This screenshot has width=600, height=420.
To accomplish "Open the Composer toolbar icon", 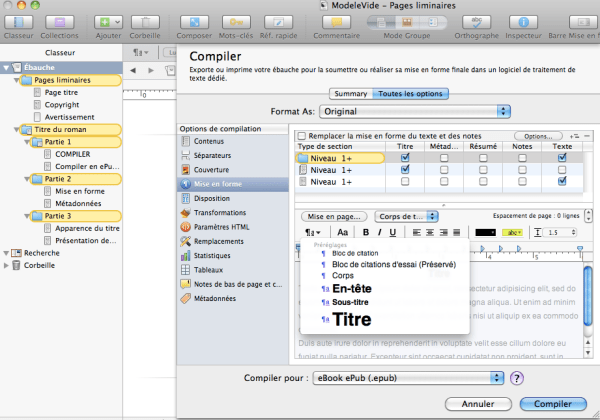I will (x=194, y=22).
